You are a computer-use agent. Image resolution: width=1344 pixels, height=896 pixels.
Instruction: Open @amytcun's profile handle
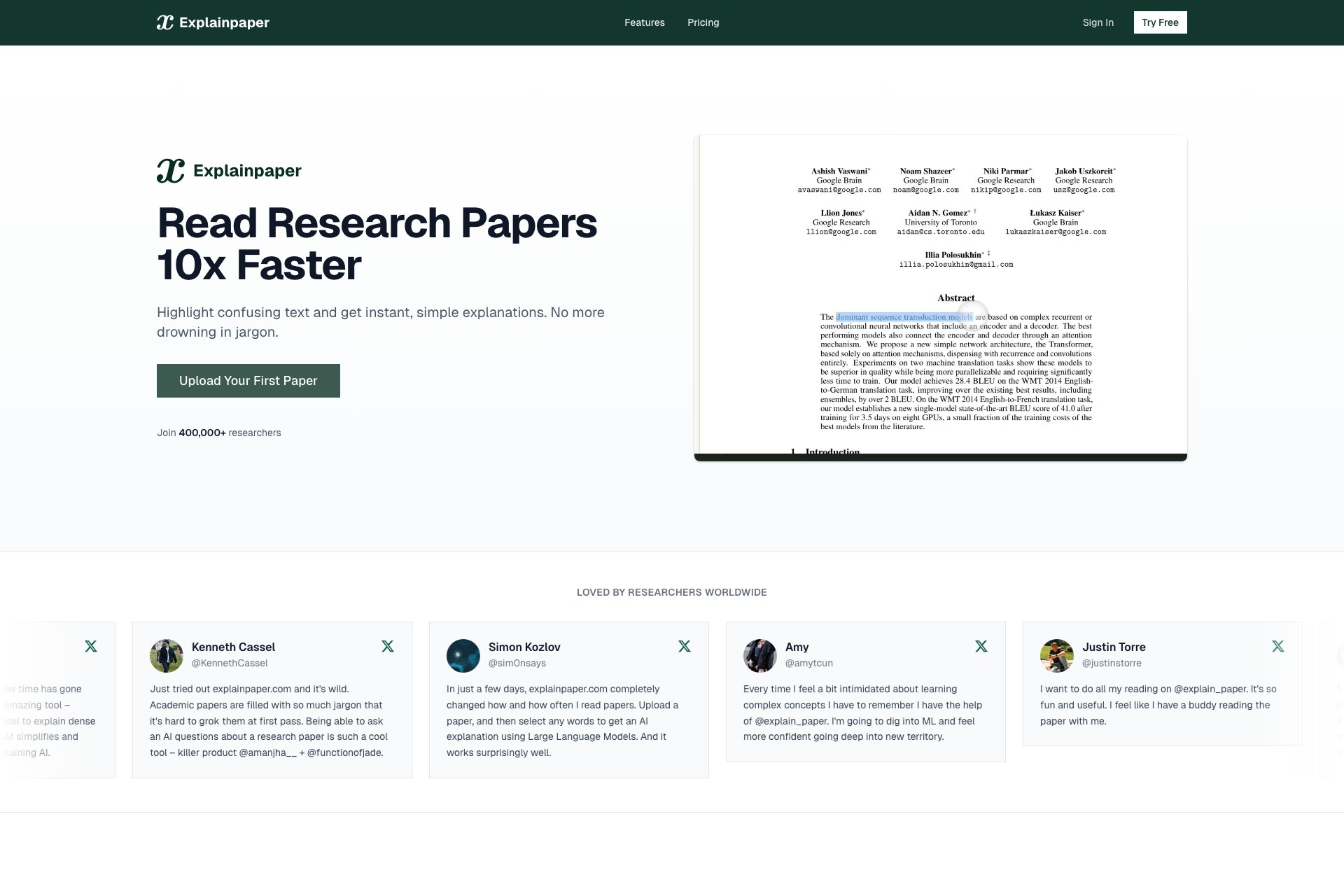click(808, 662)
